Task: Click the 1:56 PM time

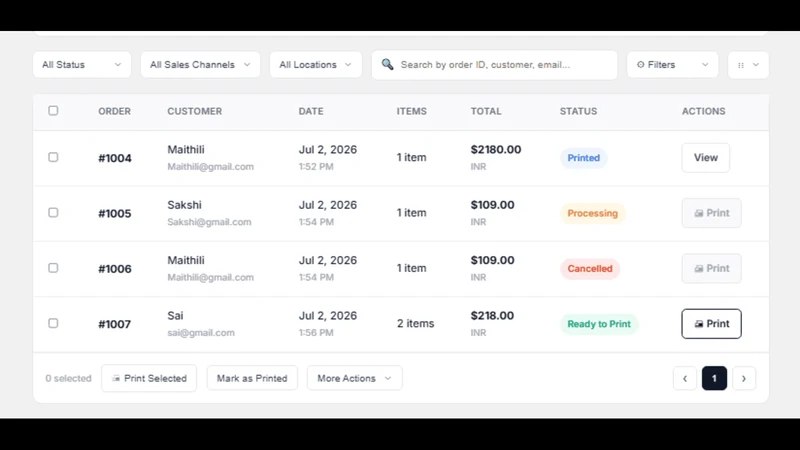Action: click(x=316, y=333)
